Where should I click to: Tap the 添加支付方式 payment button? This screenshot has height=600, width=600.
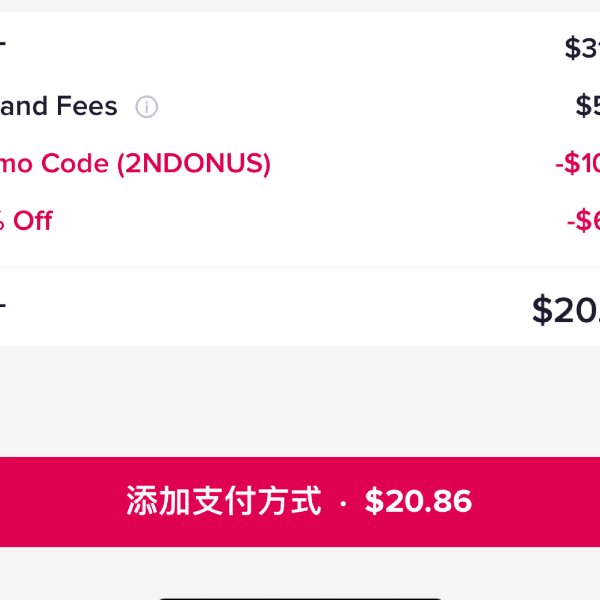pos(300,502)
